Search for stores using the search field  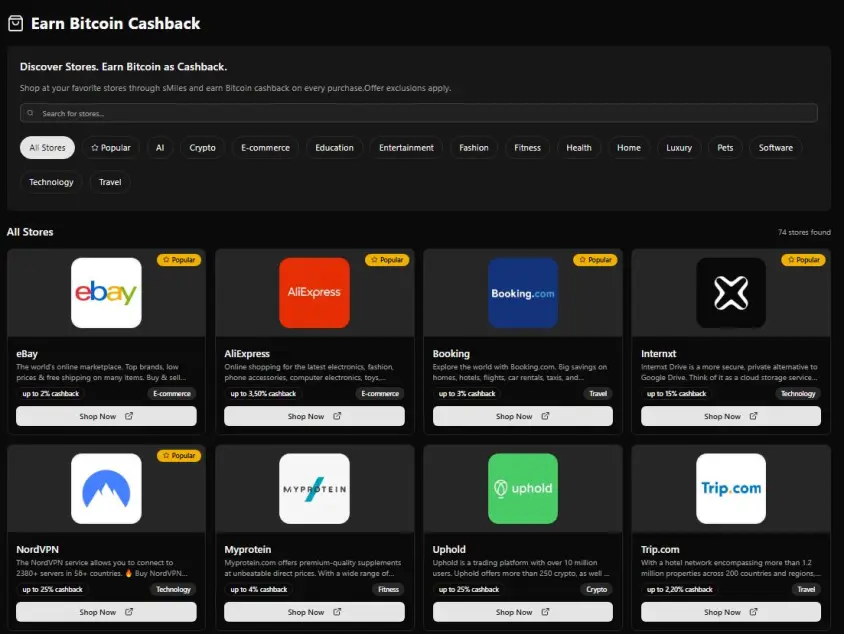point(419,113)
